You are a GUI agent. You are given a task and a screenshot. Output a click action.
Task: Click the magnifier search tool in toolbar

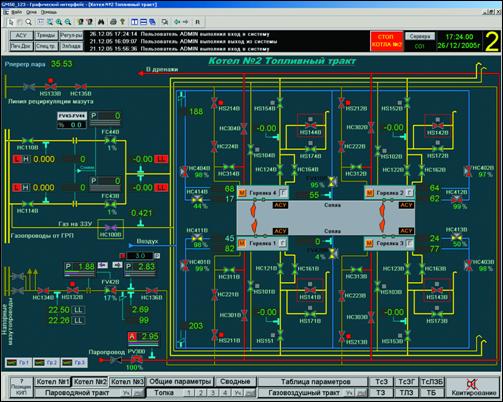click(29, 22)
